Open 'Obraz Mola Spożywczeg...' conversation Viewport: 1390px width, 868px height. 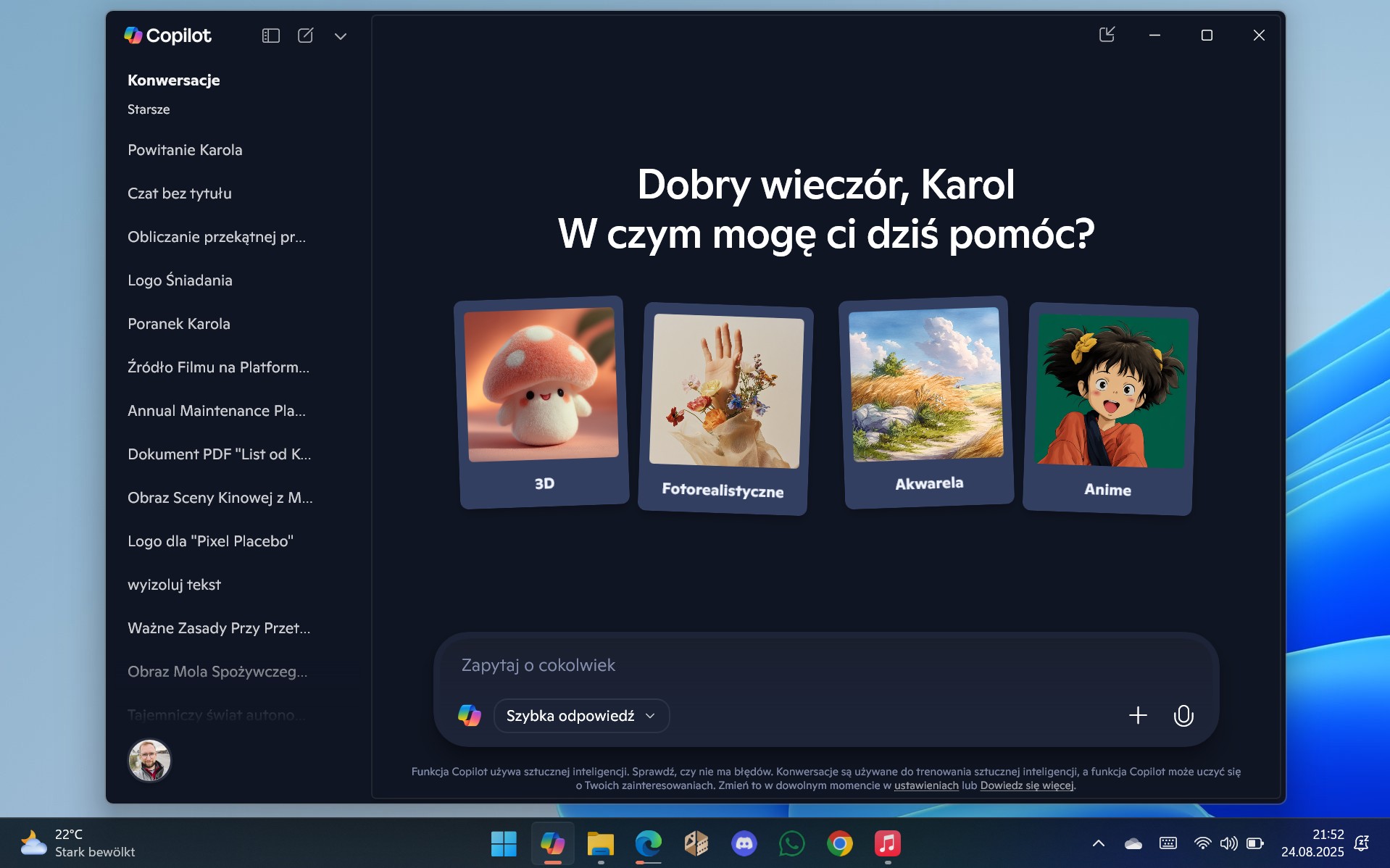pyautogui.click(x=217, y=672)
